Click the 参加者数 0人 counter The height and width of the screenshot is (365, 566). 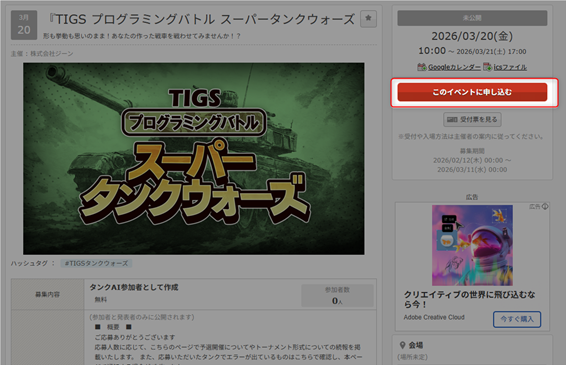pos(338,296)
